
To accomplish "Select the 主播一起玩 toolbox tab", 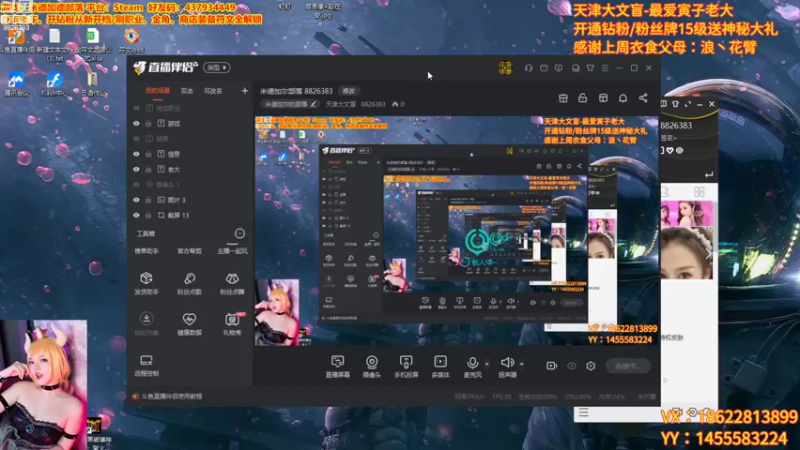I will pos(232,251).
